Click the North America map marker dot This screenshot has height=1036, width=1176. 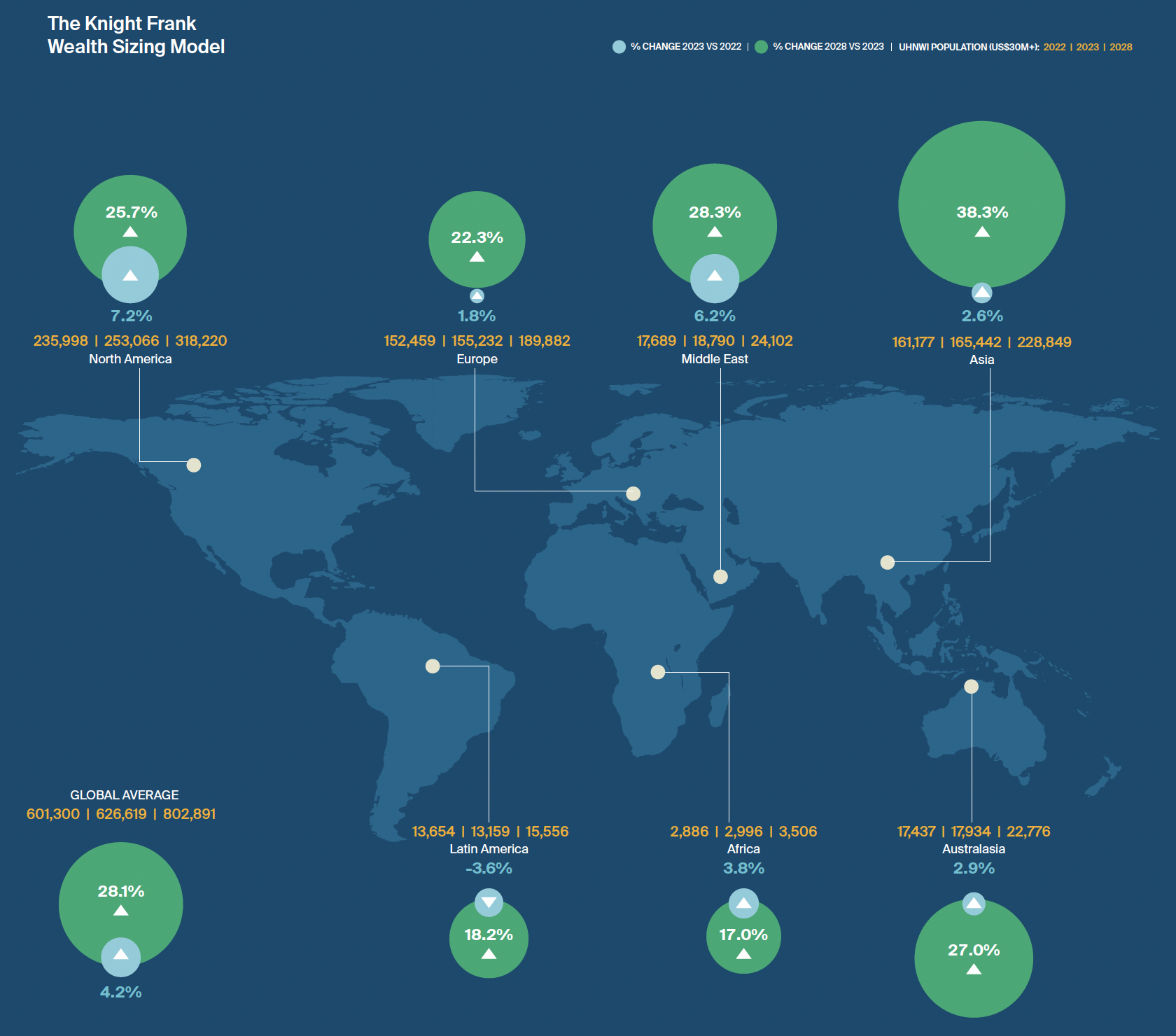tap(194, 465)
